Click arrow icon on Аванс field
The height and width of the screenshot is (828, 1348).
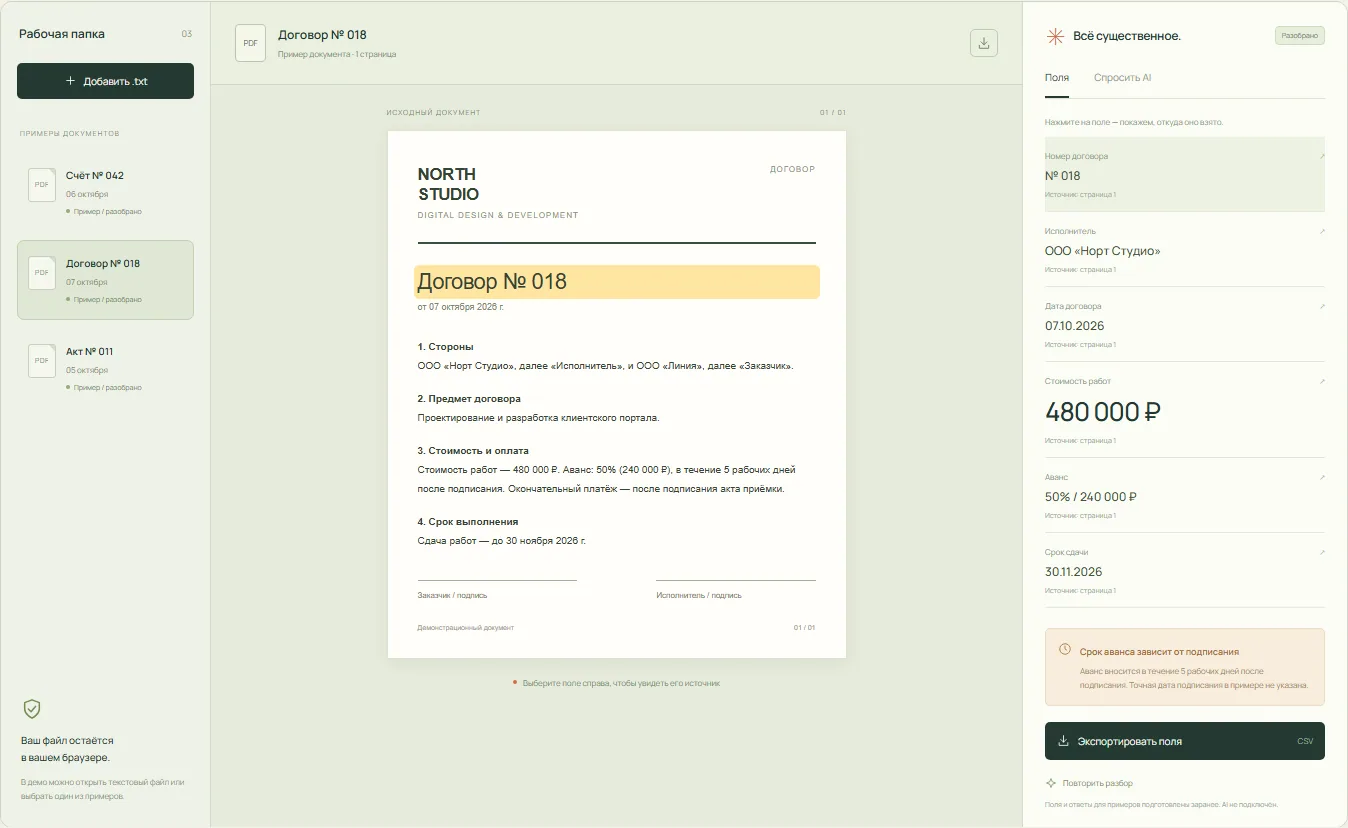pyautogui.click(x=1322, y=477)
